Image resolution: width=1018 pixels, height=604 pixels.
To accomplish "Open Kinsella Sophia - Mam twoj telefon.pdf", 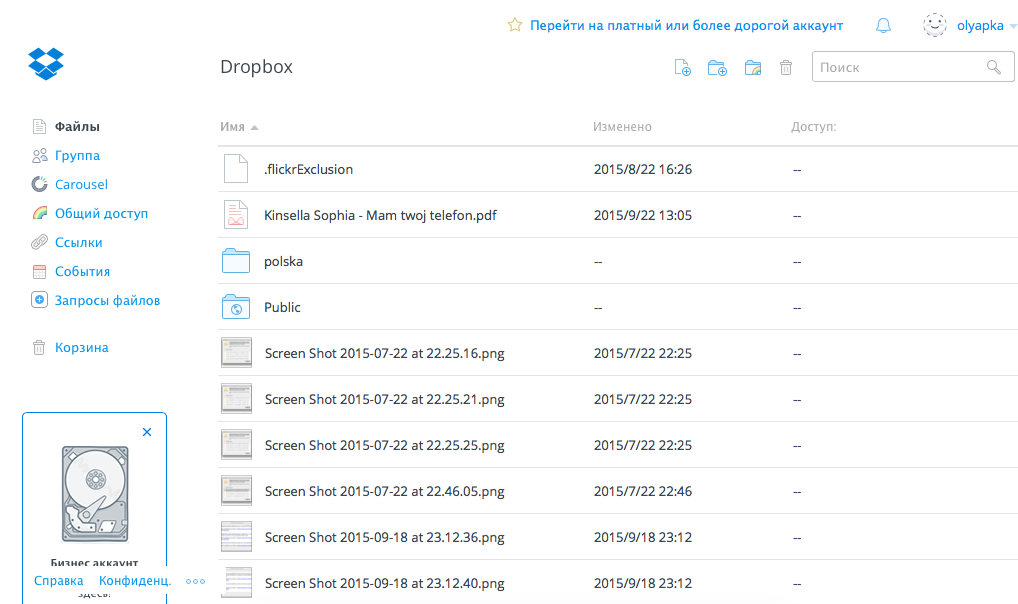I will (380, 216).
